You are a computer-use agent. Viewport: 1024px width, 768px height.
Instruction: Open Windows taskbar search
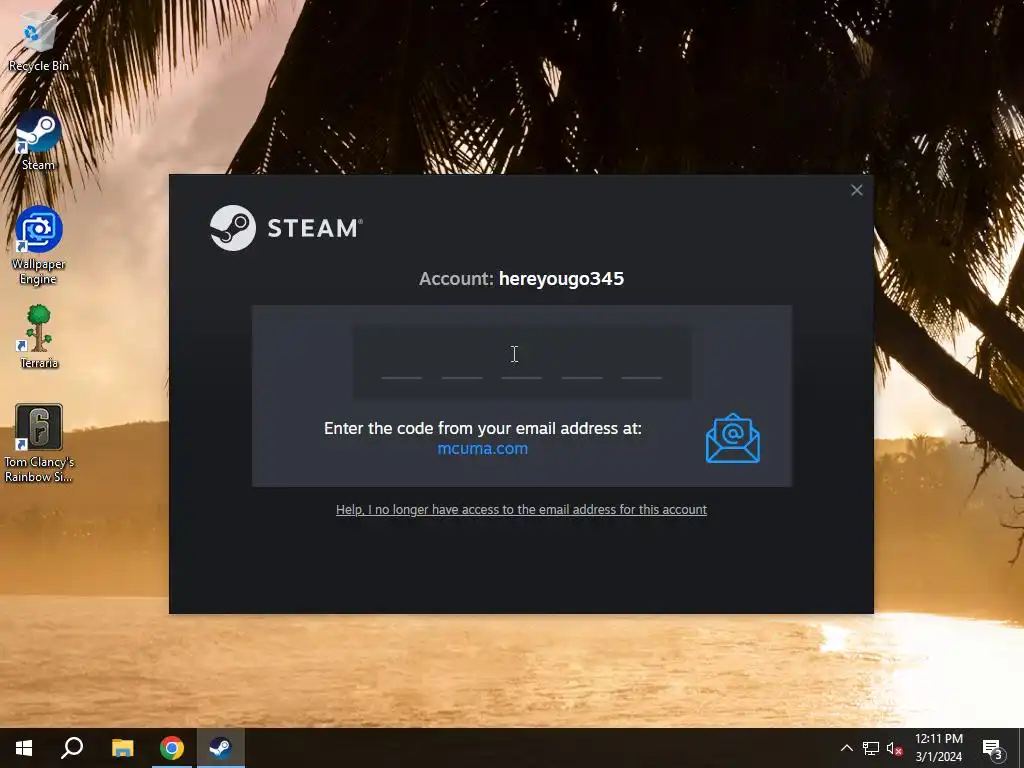[72, 748]
